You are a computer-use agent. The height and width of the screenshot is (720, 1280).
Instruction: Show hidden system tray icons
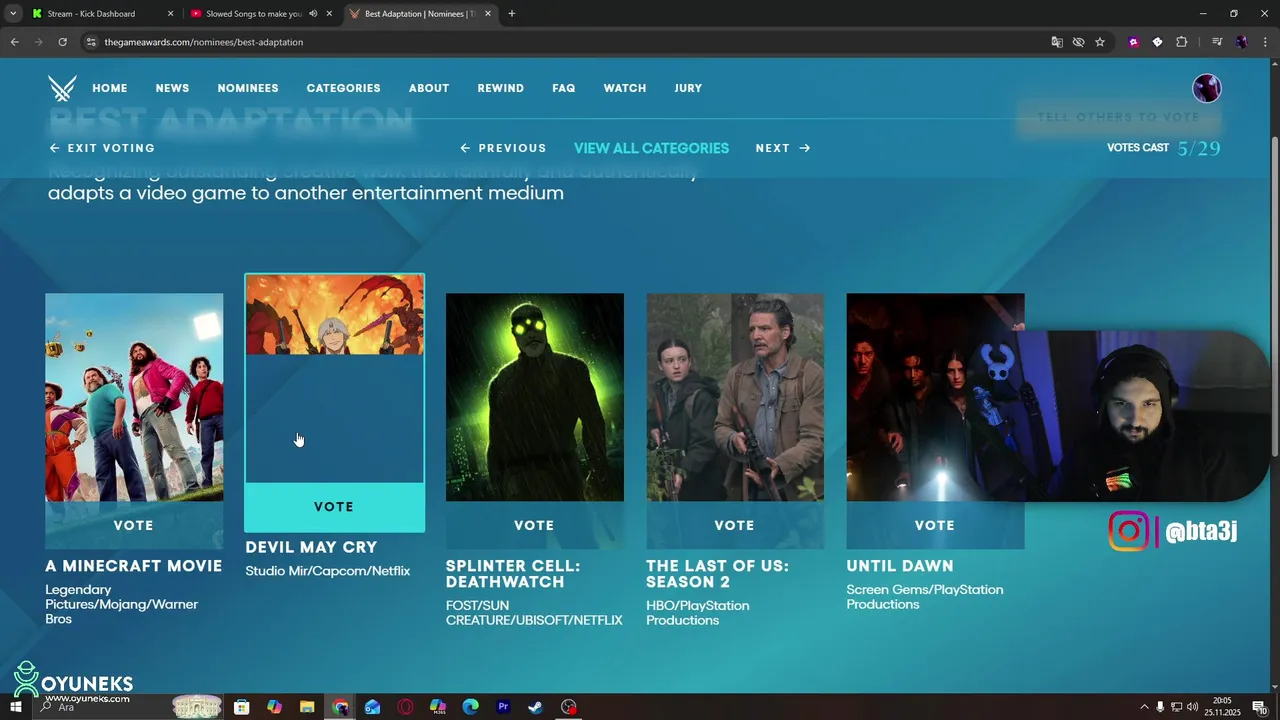click(x=1144, y=707)
